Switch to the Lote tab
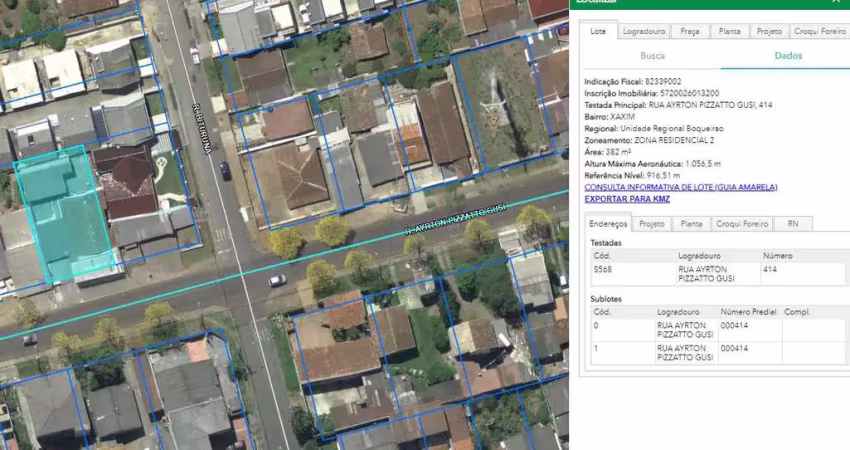Viewport: 850px width, 450px height. click(598, 31)
